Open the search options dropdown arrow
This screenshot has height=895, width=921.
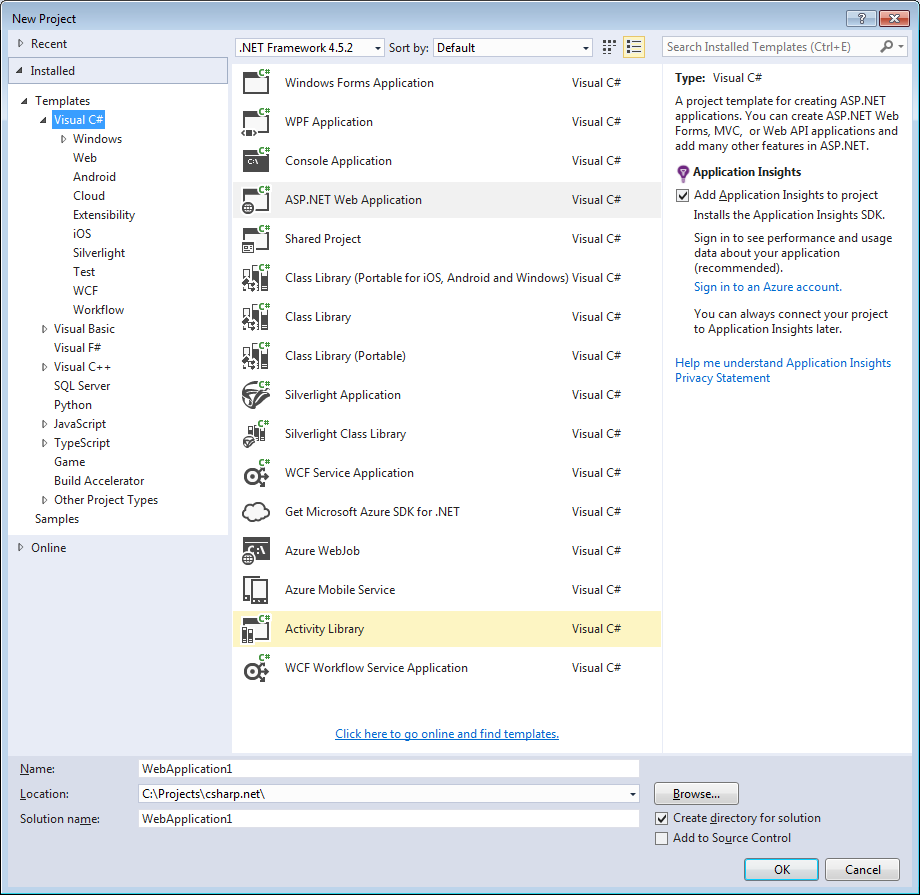pyautogui.click(x=901, y=46)
